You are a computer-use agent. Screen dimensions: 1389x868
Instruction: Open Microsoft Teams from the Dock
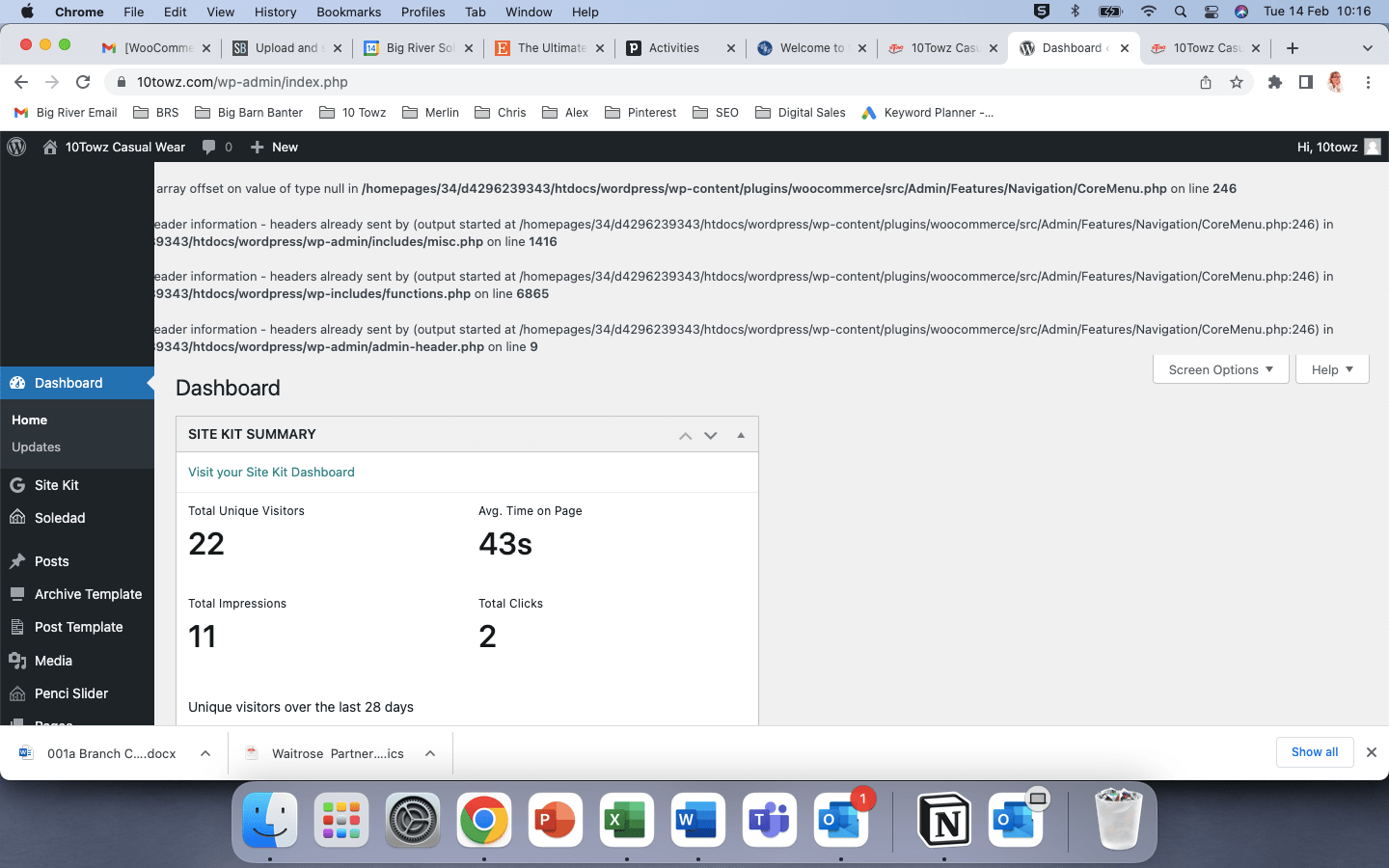point(770,821)
